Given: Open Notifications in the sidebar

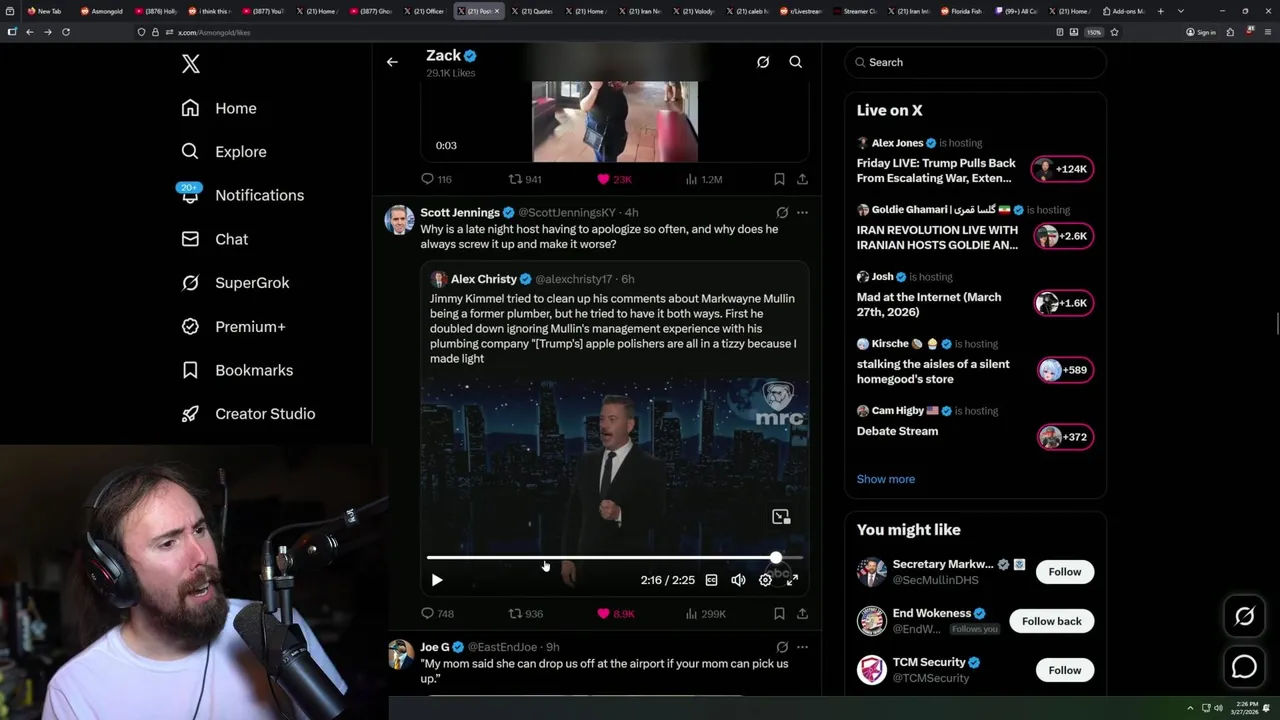Looking at the screenshot, I should 242,195.
